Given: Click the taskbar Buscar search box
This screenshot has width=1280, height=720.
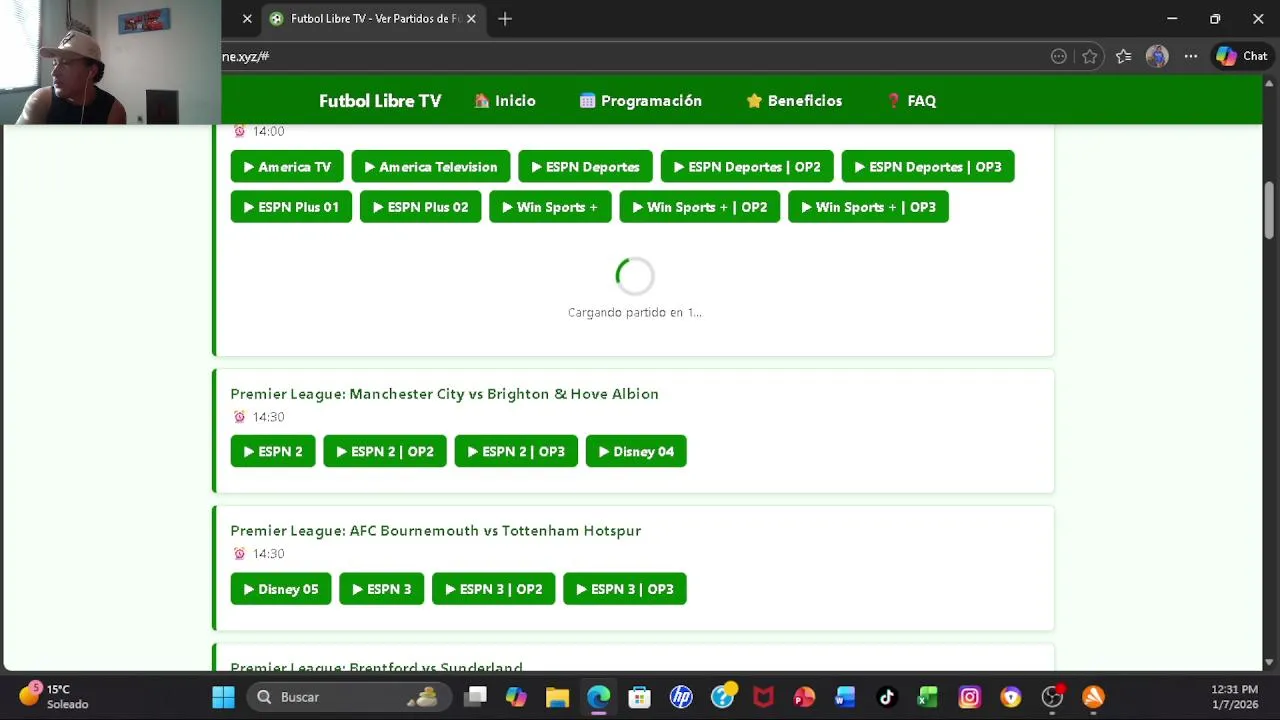Looking at the screenshot, I should [349, 697].
